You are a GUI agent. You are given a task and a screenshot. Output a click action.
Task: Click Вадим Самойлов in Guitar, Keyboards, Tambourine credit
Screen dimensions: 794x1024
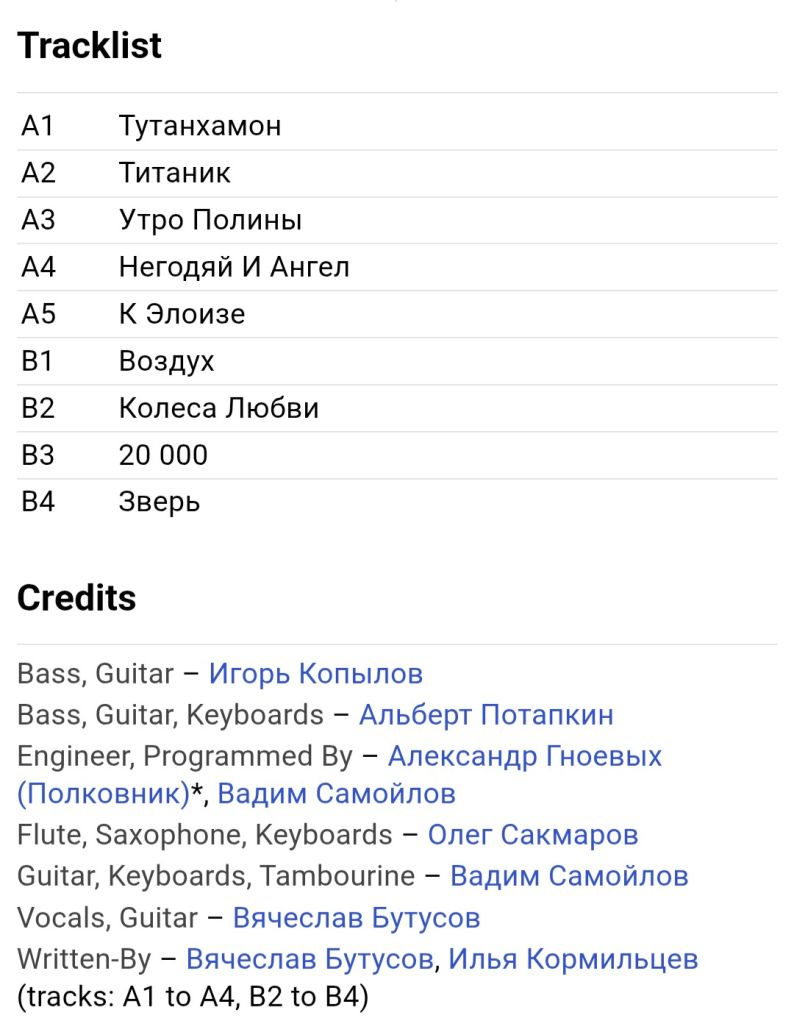click(x=569, y=876)
